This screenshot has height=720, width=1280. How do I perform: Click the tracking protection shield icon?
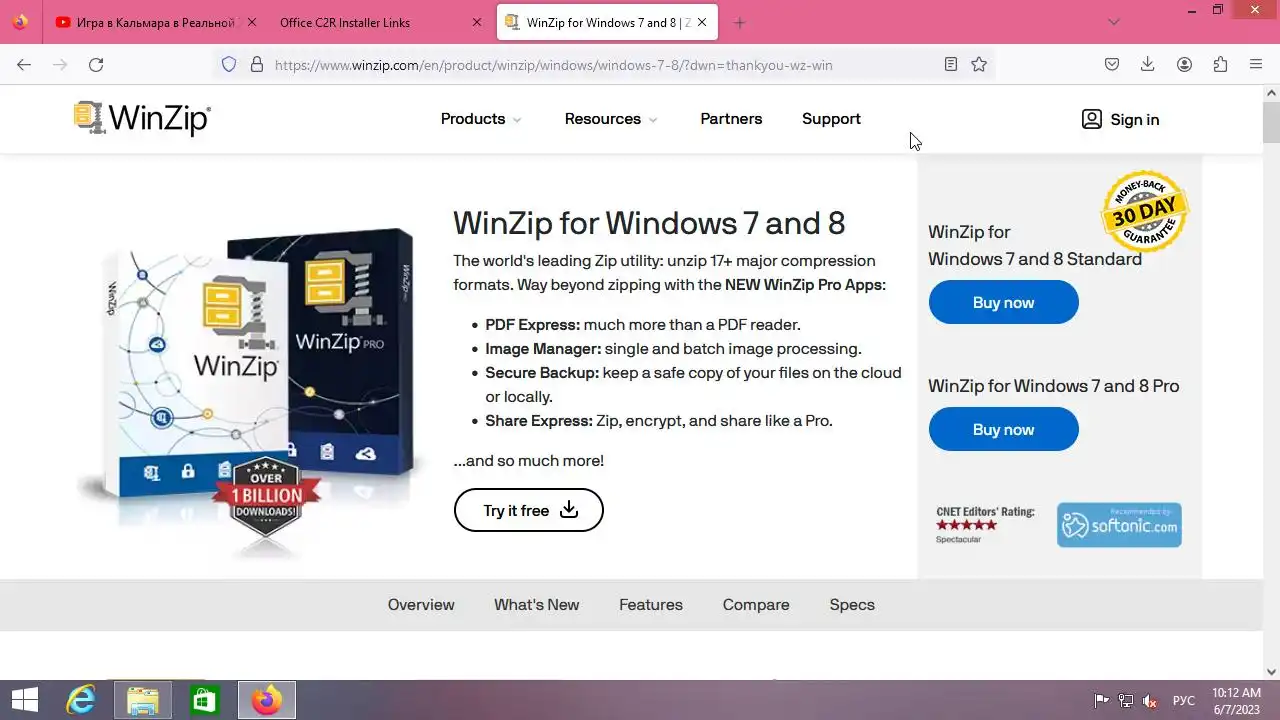[x=229, y=64]
